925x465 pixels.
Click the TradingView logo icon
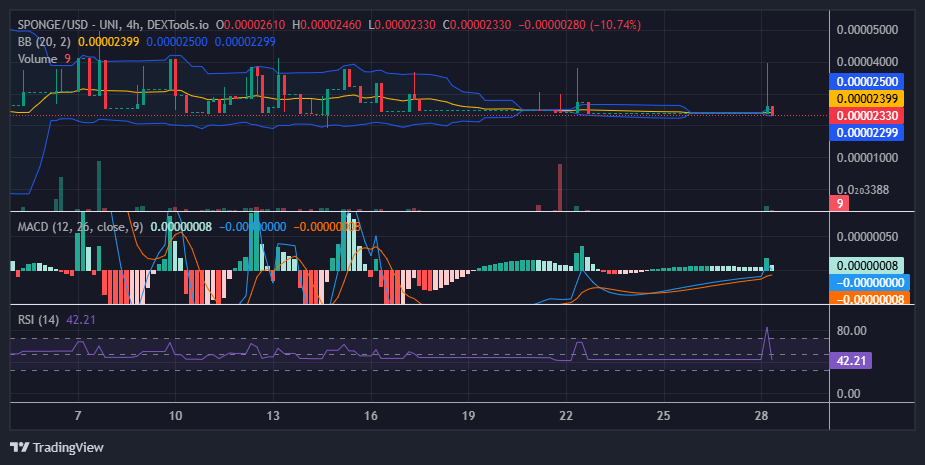tap(19, 447)
